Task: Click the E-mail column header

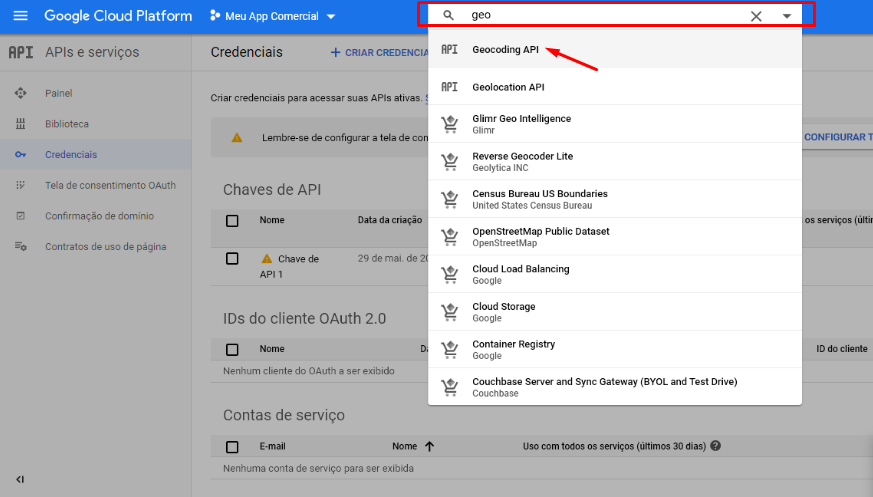Action: click(272, 446)
